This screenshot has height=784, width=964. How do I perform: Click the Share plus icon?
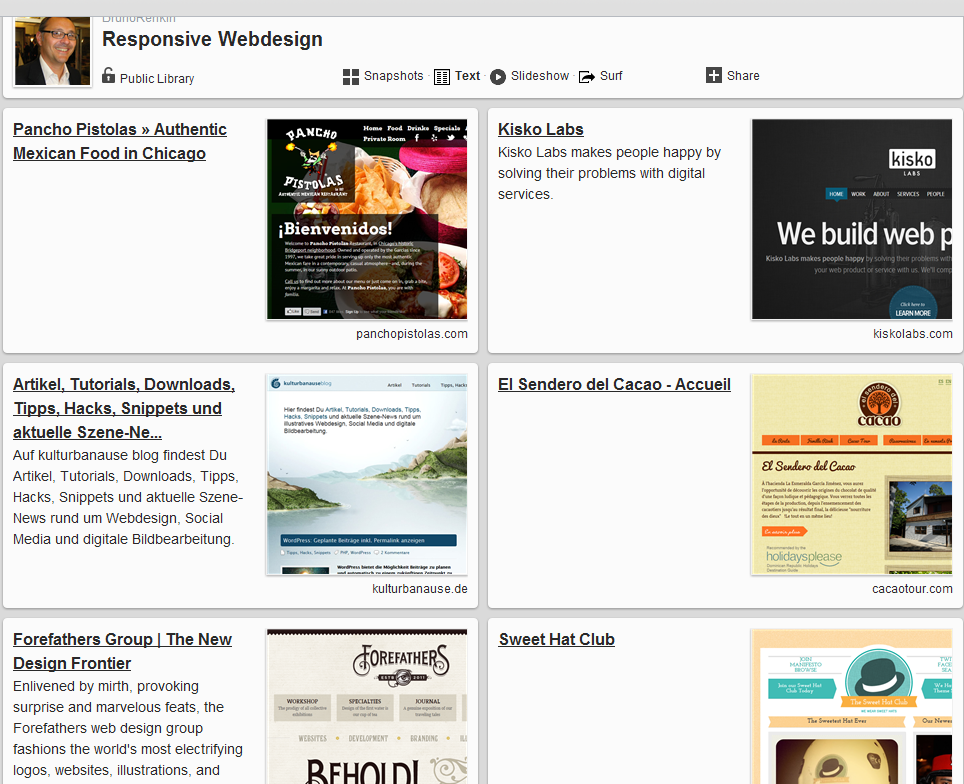(x=713, y=75)
